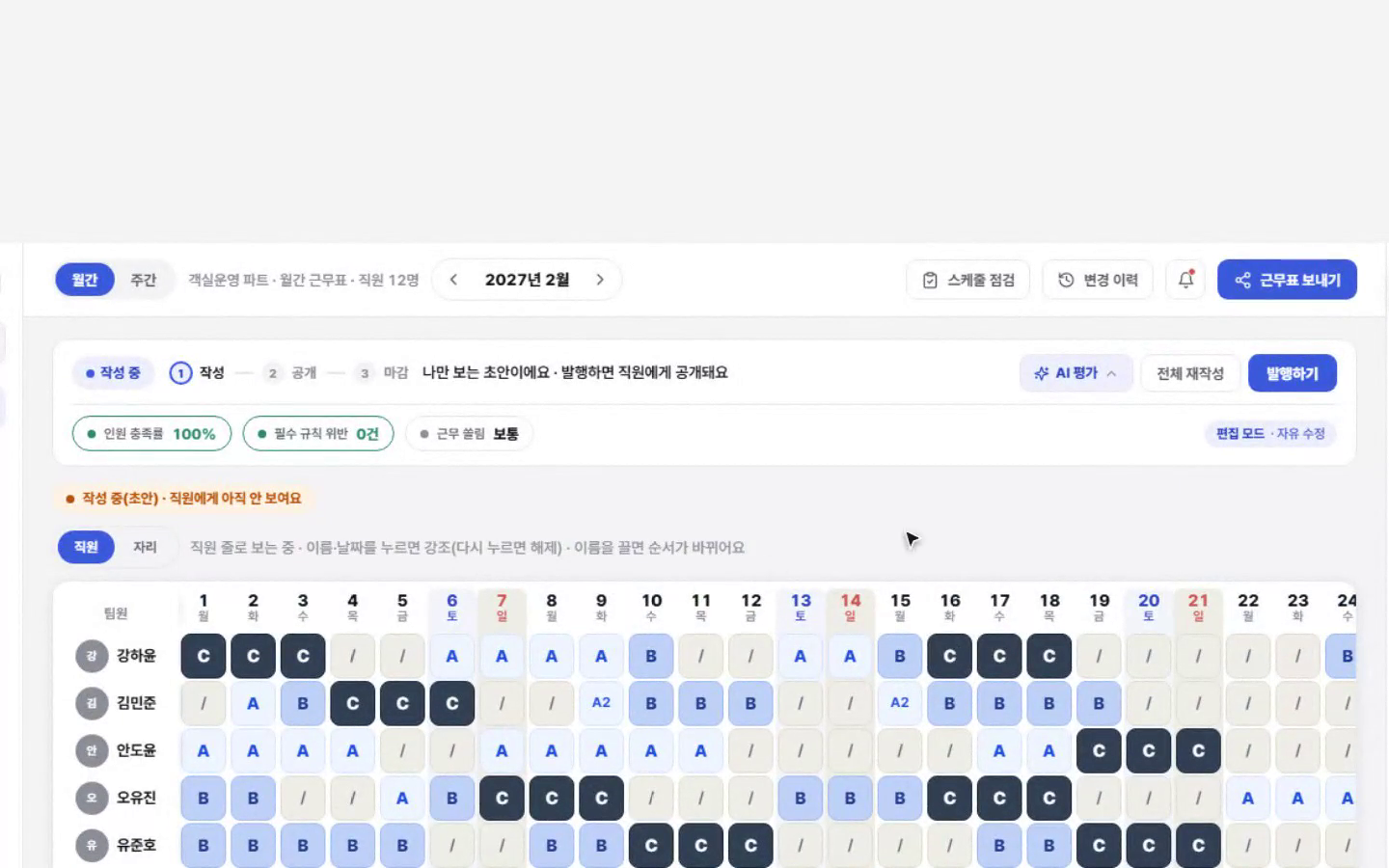Select the 자리 view tab

pos(145,547)
